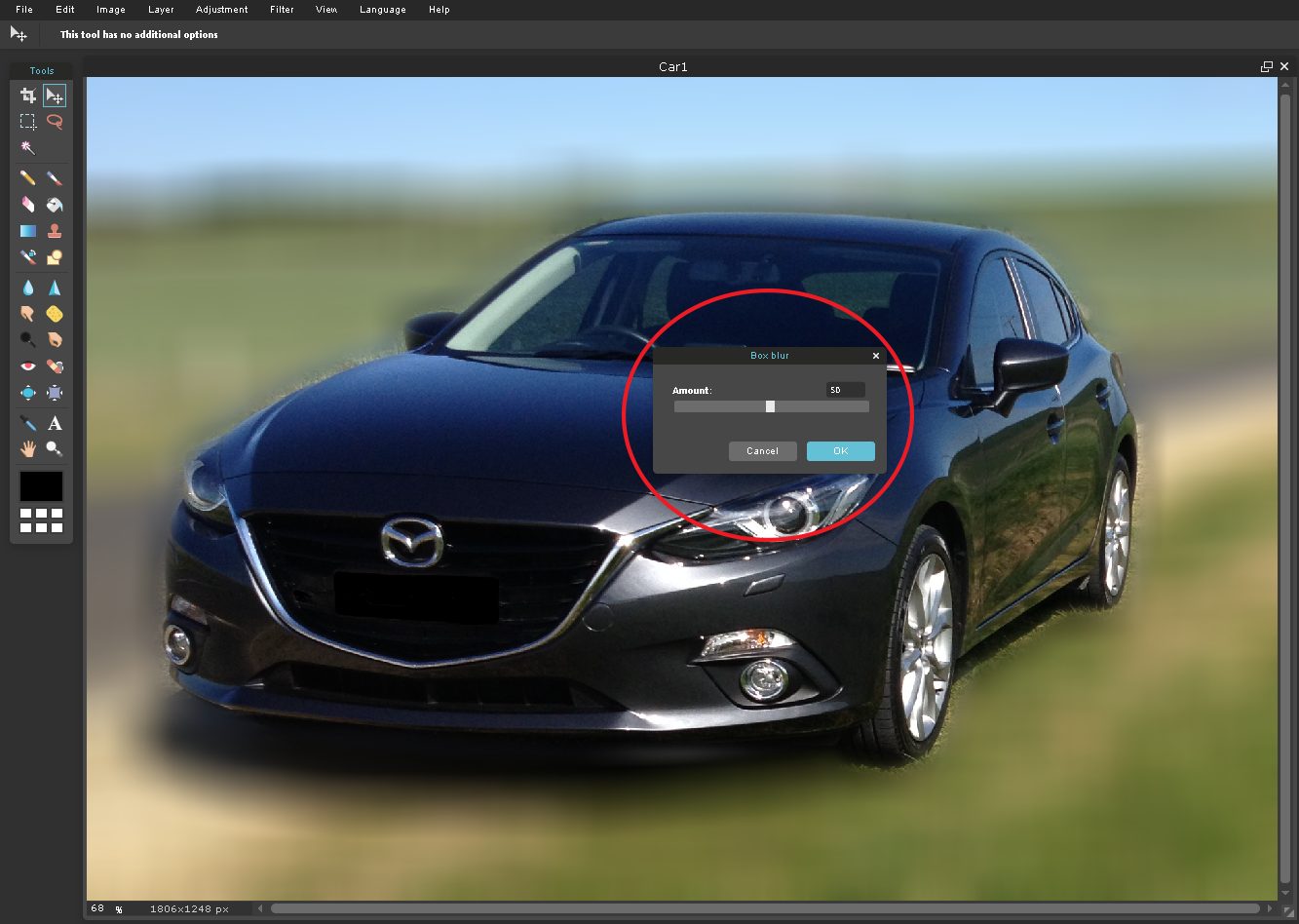
Task: Select the Pencil tool
Action: [28, 178]
